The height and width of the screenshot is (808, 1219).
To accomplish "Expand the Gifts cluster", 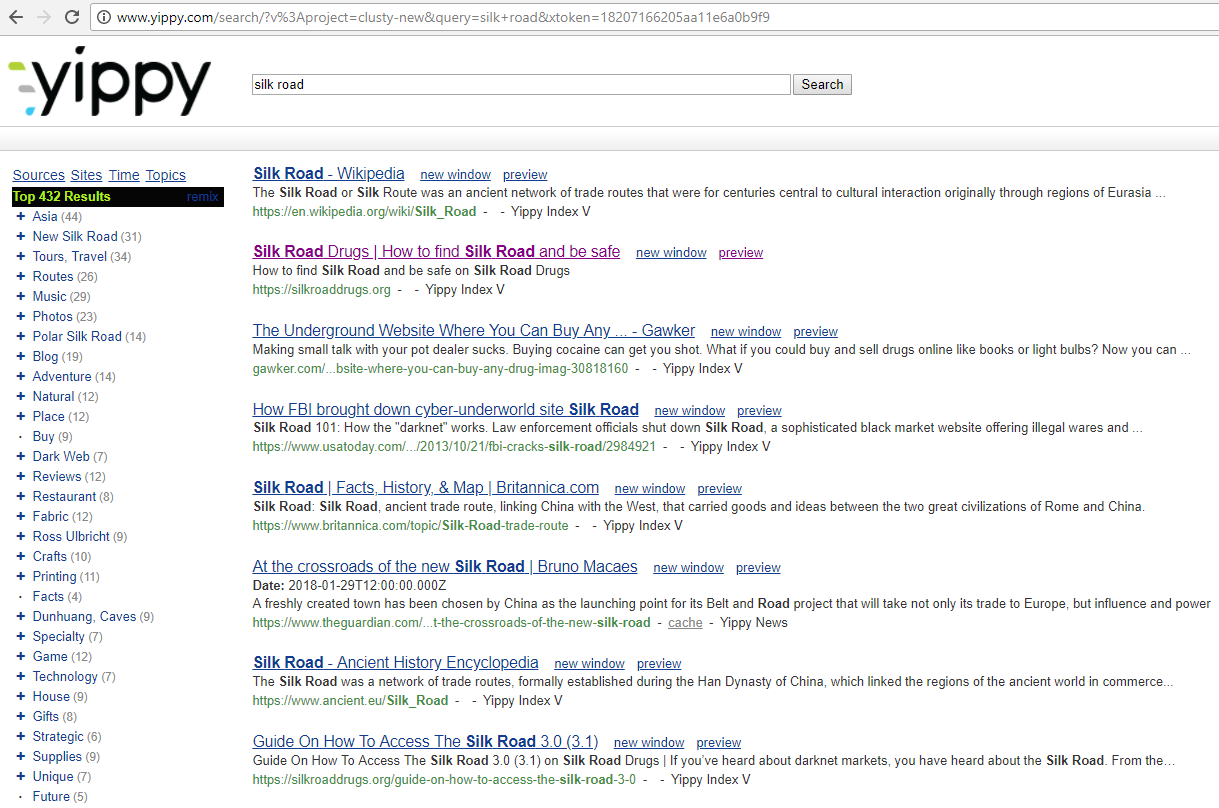I will pos(21,716).
